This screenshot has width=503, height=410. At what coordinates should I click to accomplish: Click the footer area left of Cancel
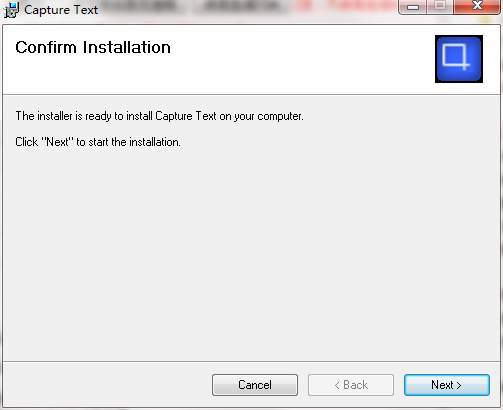pos(107,385)
